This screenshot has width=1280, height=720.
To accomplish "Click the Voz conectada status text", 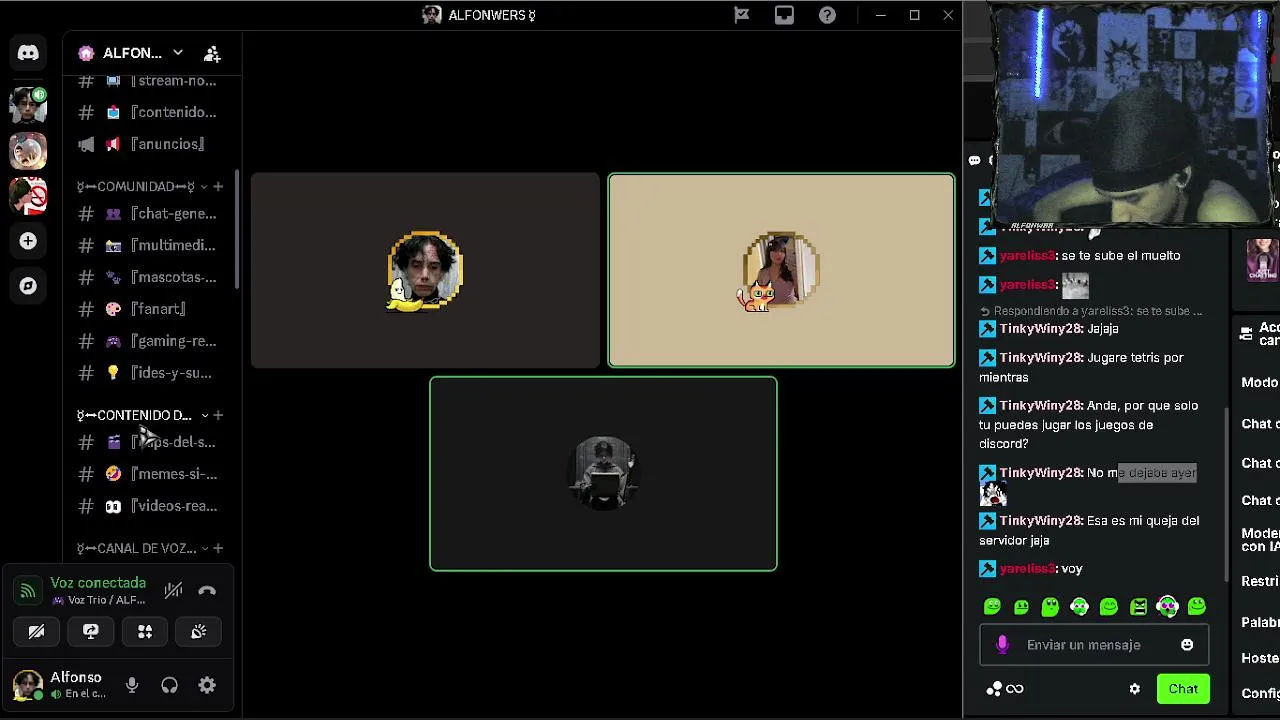I will (x=98, y=583).
